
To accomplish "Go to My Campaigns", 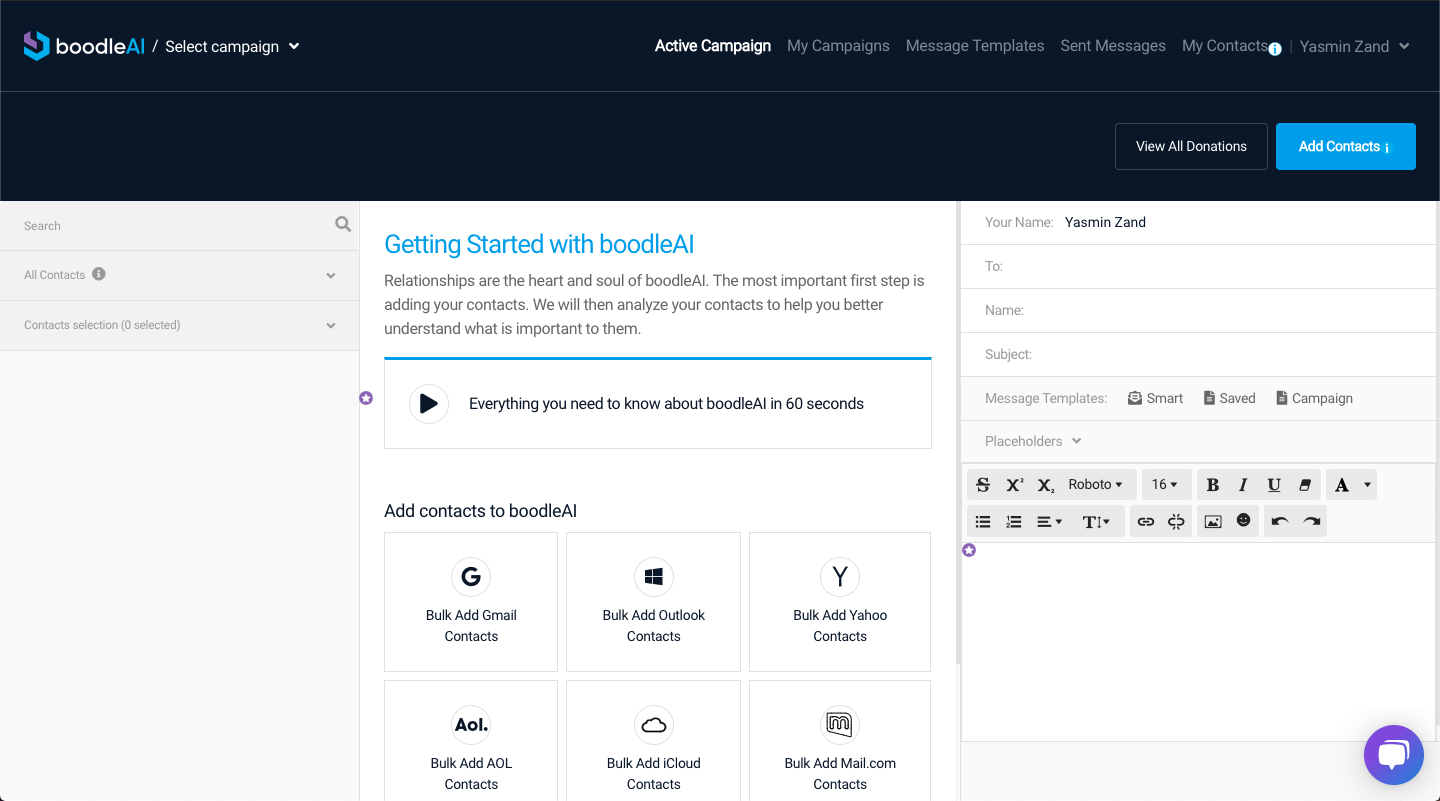I will click(838, 46).
